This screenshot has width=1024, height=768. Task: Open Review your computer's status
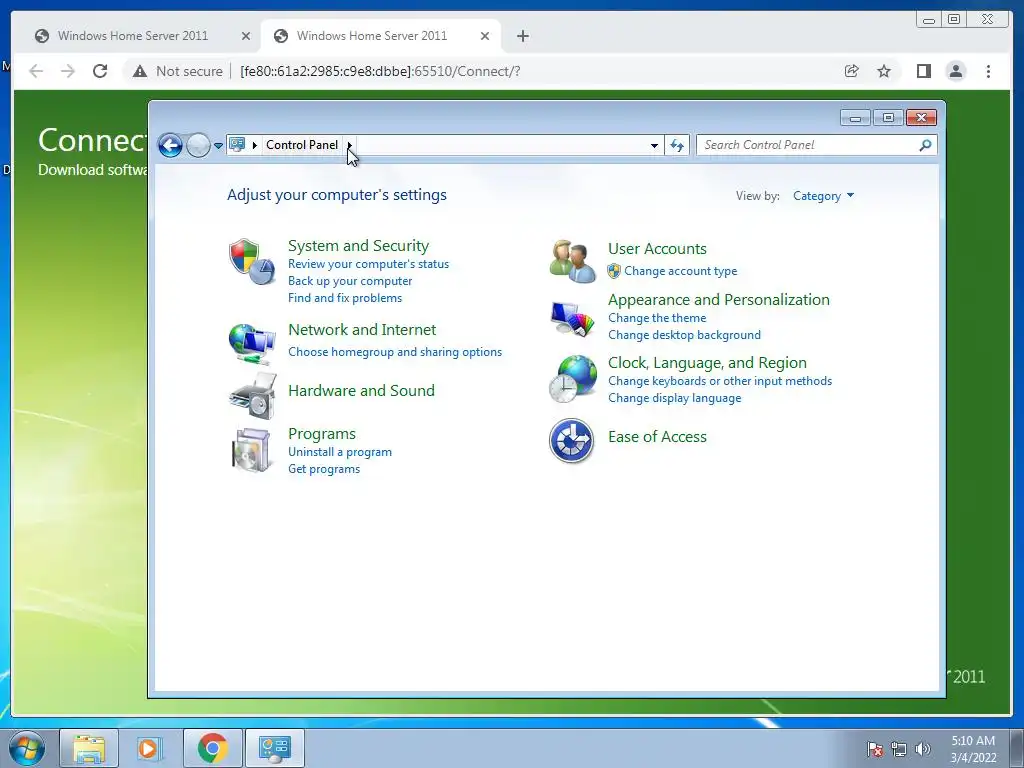[368, 264]
